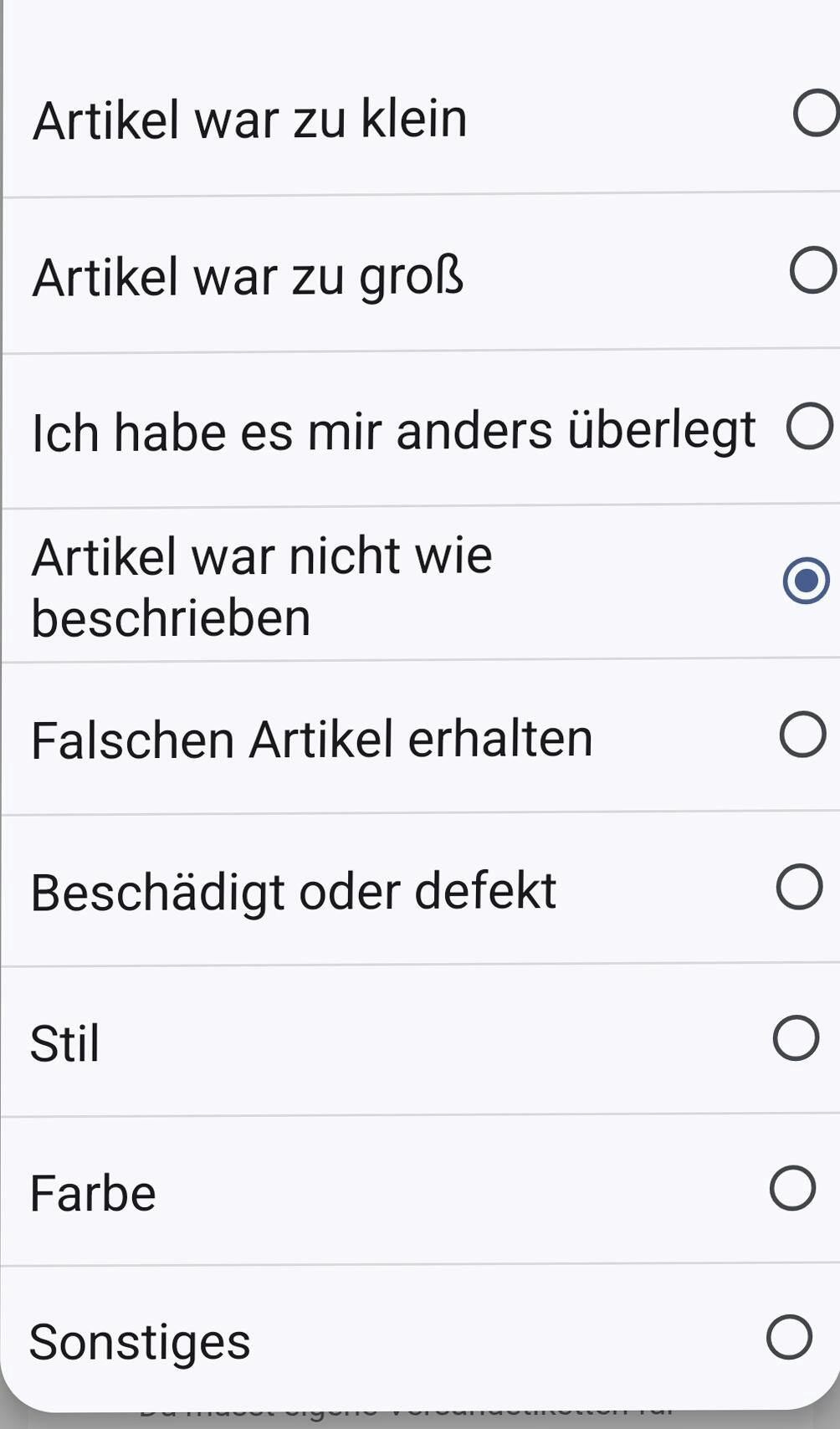
Task: Select the 'Falschen Artikel erhalten' radio button
Action: (802, 735)
